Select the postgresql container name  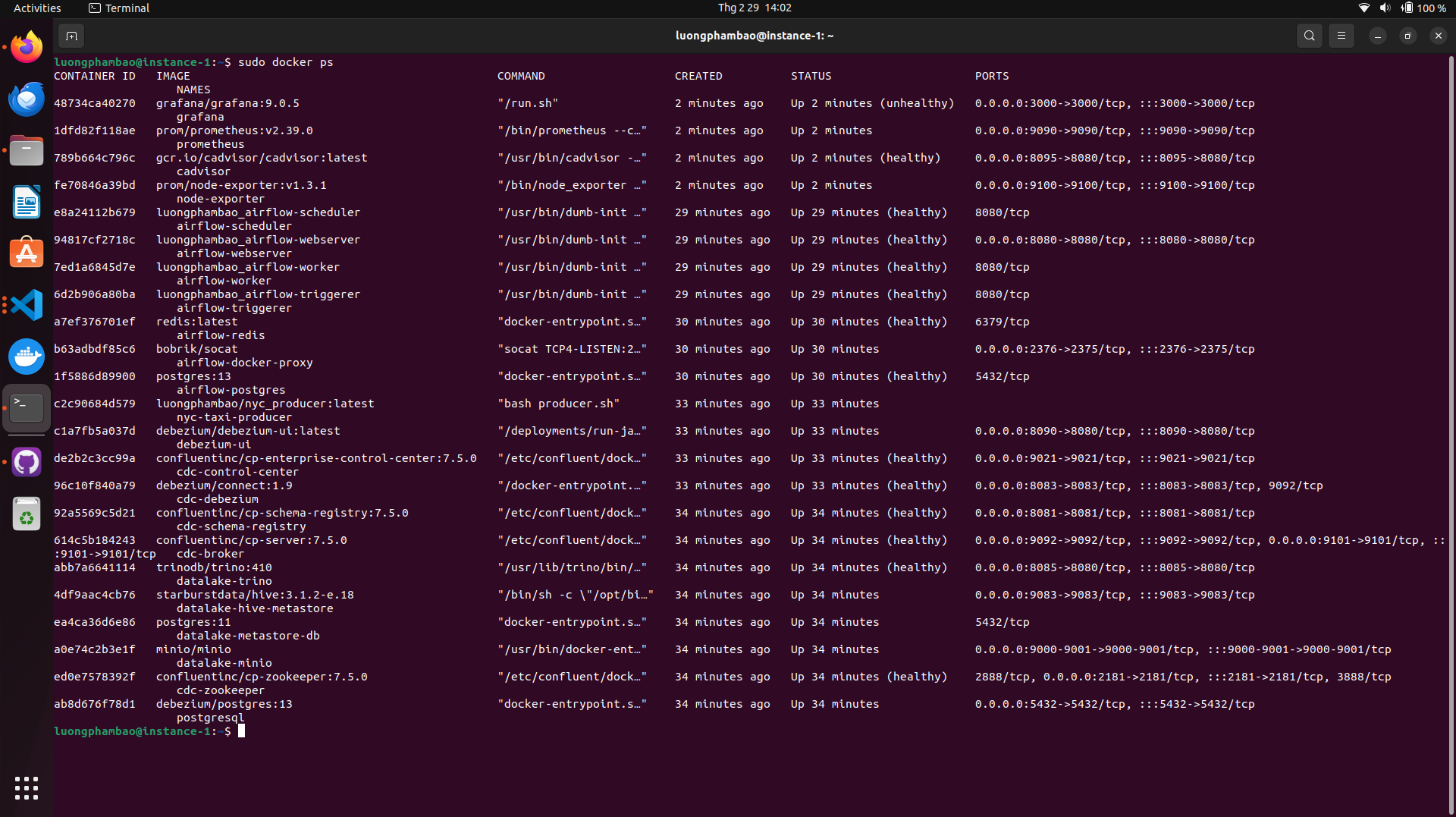(211, 718)
